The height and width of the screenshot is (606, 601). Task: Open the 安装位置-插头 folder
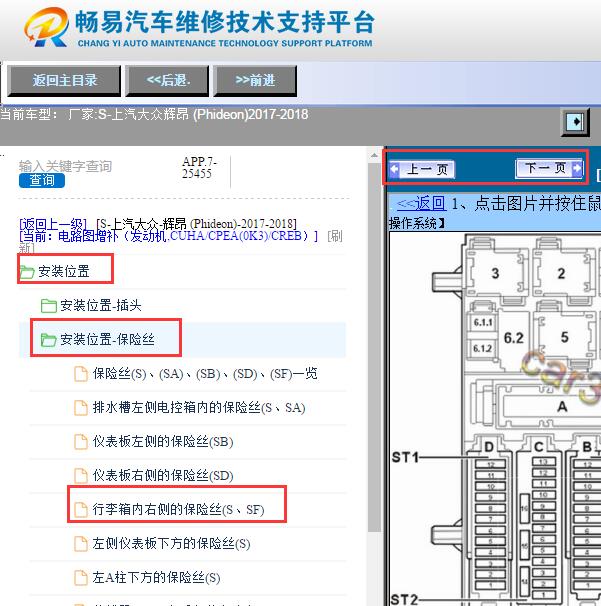(101, 305)
